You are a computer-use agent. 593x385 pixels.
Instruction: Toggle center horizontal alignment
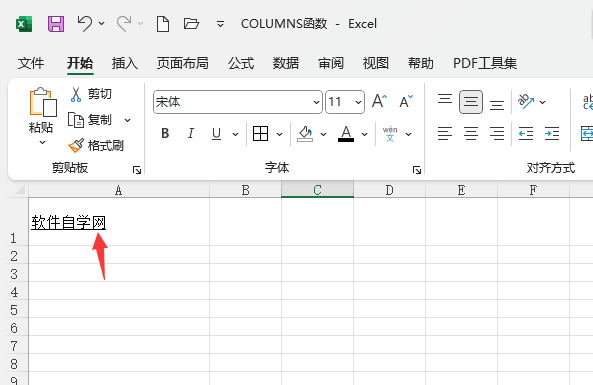471,134
